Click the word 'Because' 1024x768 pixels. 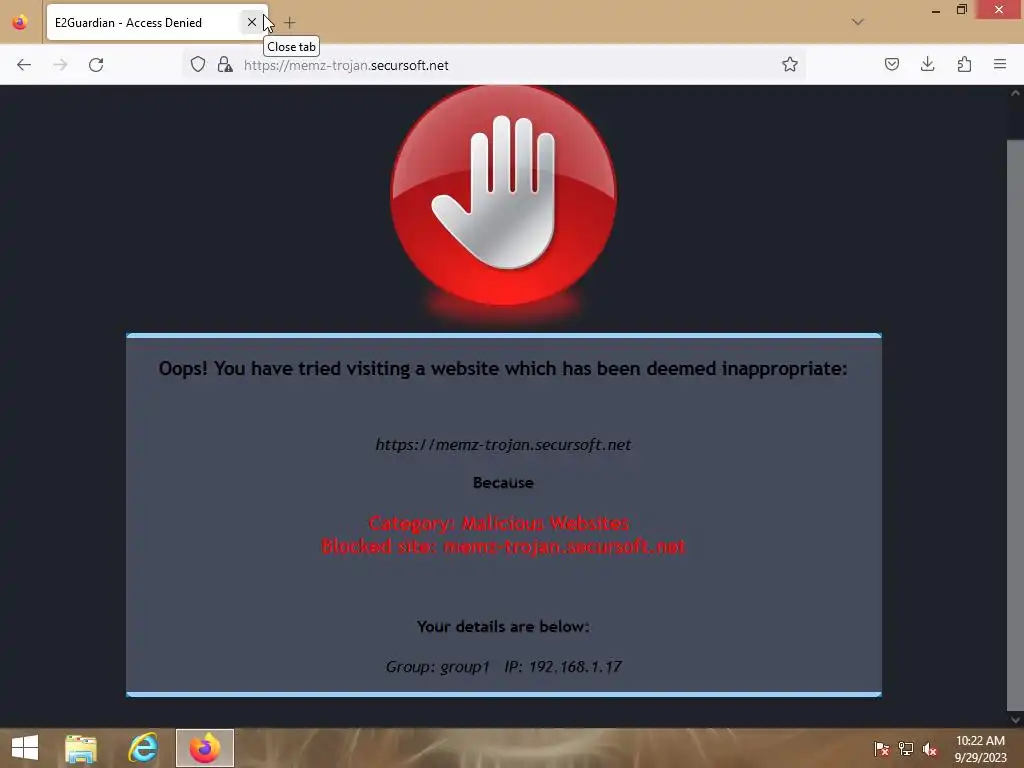tap(503, 483)
